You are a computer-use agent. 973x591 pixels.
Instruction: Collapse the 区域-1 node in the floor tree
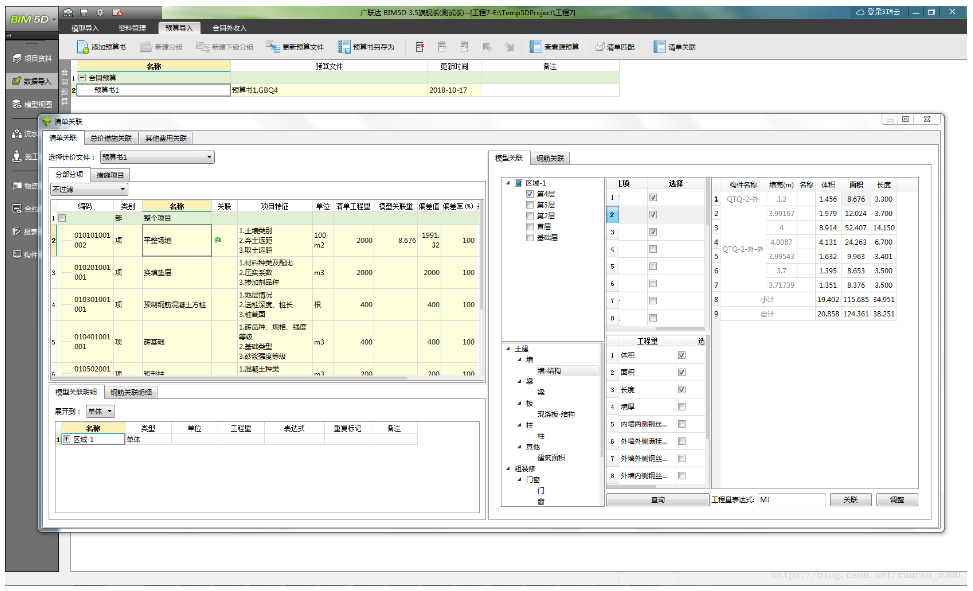click(508, 183)
